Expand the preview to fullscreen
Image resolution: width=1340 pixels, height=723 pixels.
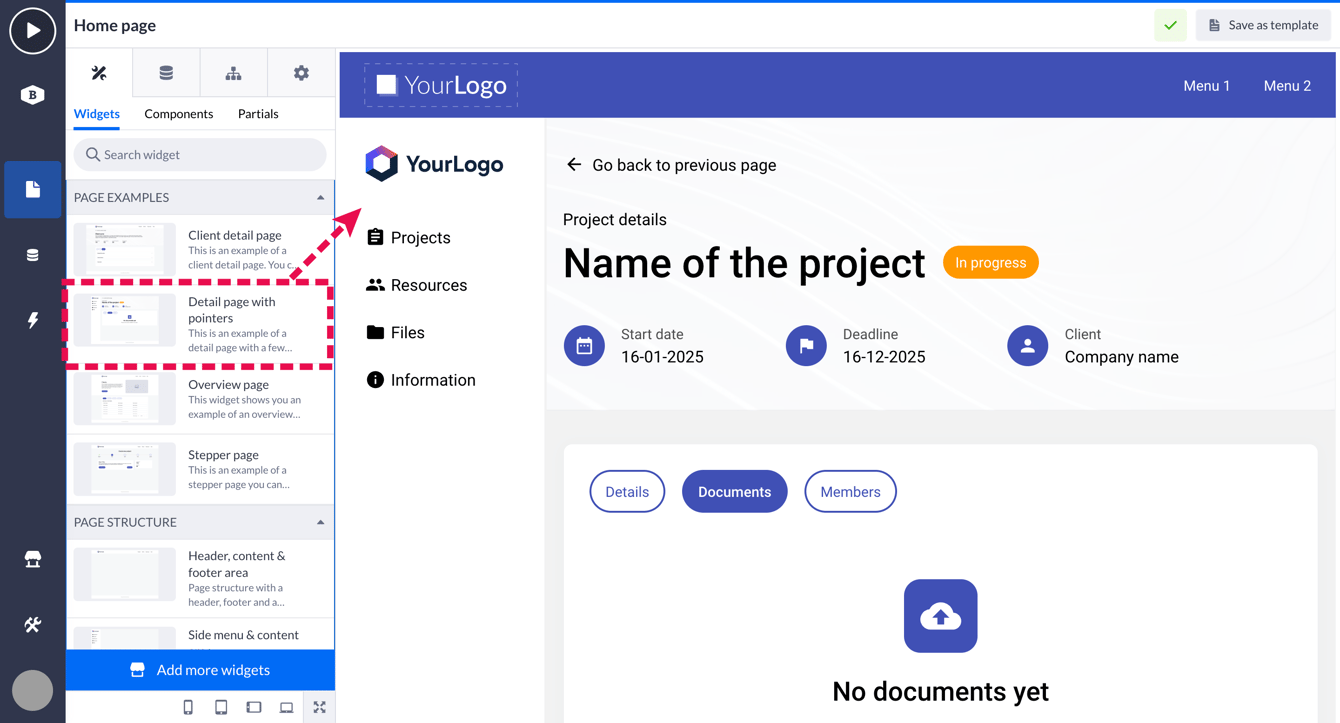[319, 707]
